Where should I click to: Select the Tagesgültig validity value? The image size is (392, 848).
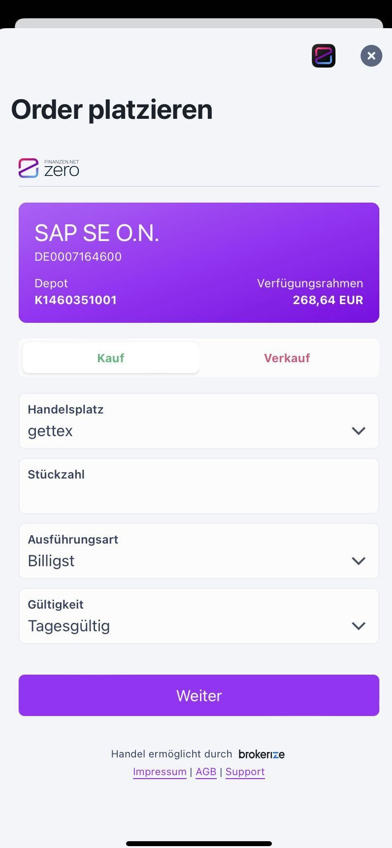[69, 626]
